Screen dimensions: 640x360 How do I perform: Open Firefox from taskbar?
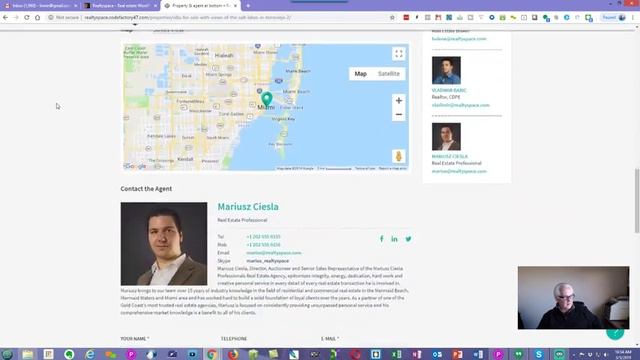(x=233, y=354)
